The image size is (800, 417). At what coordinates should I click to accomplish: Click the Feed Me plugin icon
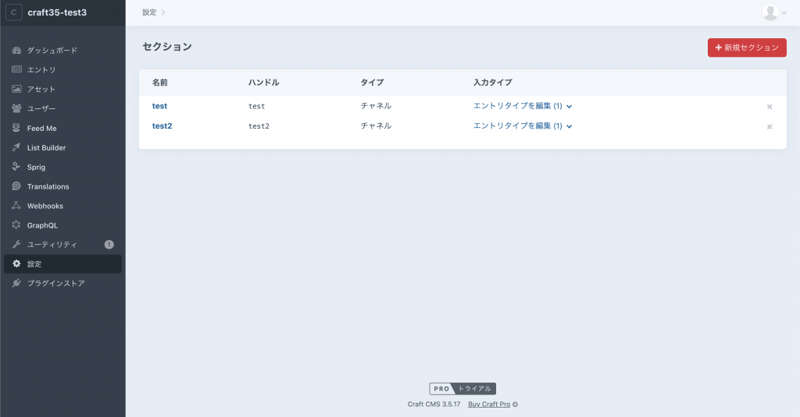point(17,128)
